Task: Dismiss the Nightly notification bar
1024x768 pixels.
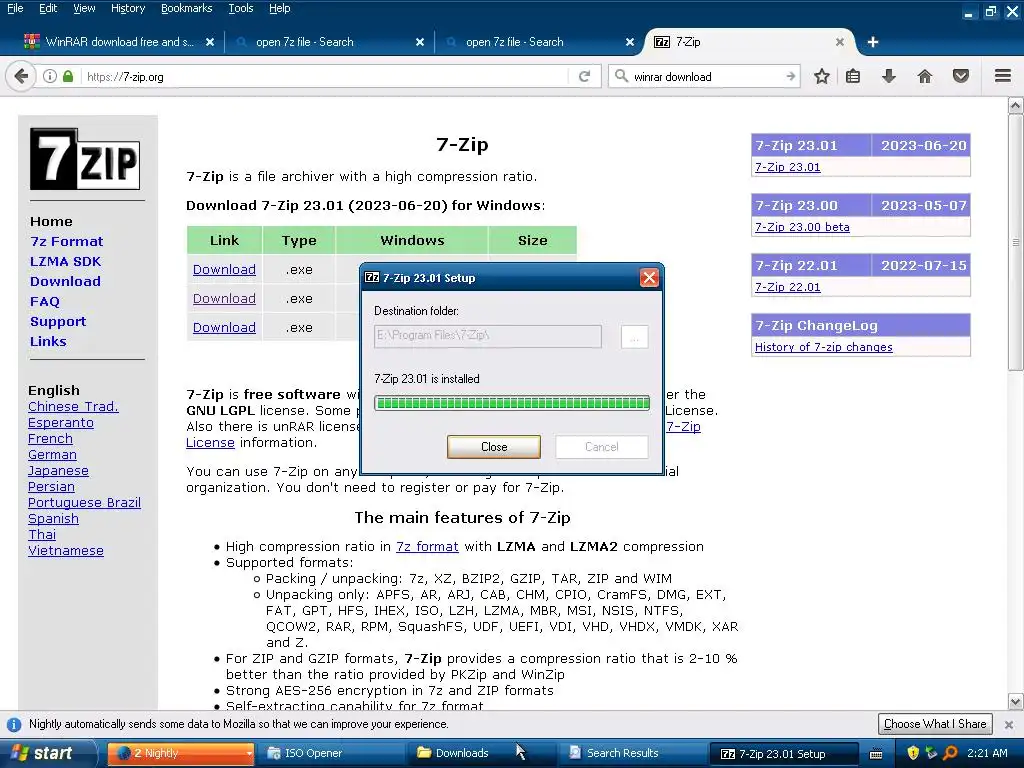Action: coord(1009,724)
